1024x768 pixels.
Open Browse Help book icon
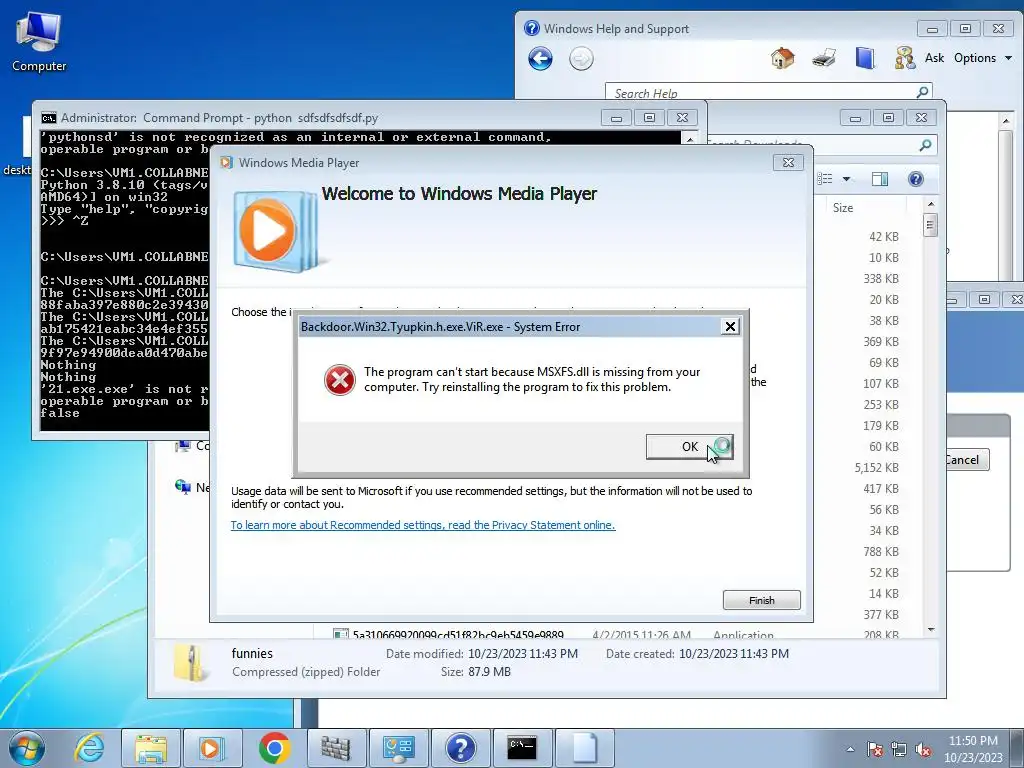coord(865,58)
